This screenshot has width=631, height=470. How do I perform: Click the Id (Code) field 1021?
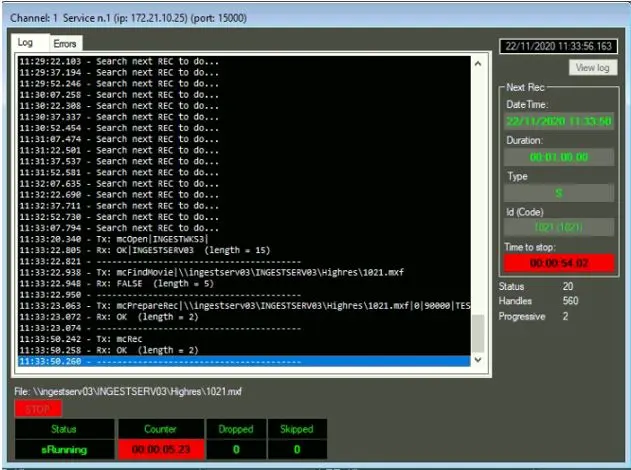point(559,227)
